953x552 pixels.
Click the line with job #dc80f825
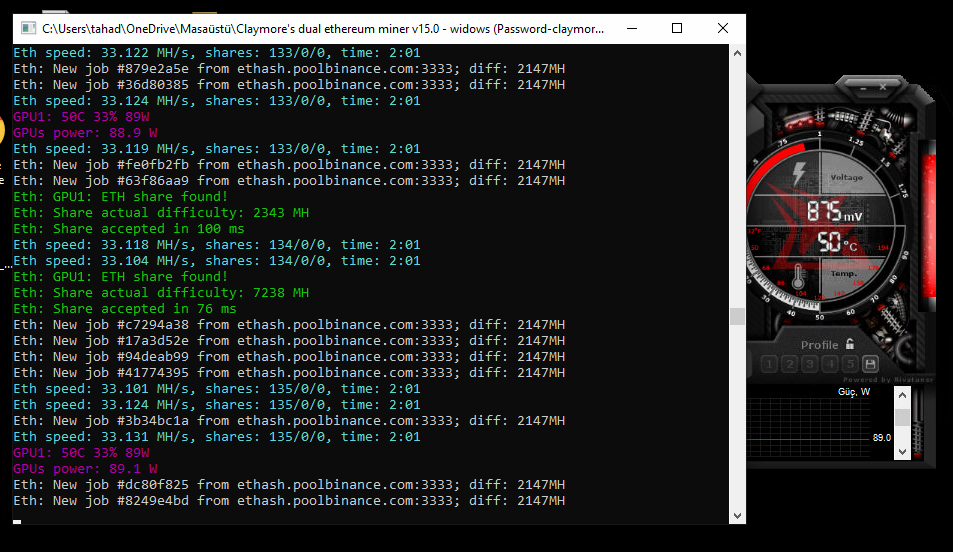289,485
